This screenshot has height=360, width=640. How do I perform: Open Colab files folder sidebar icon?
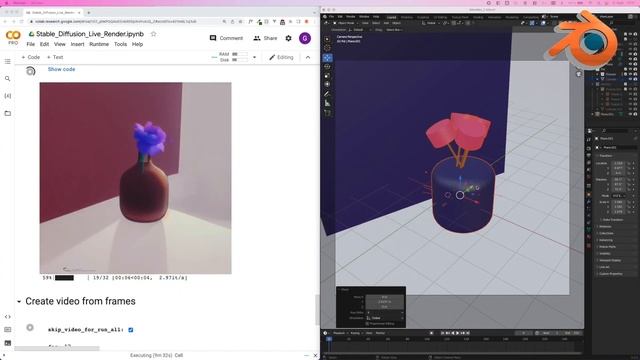(7, 113)
